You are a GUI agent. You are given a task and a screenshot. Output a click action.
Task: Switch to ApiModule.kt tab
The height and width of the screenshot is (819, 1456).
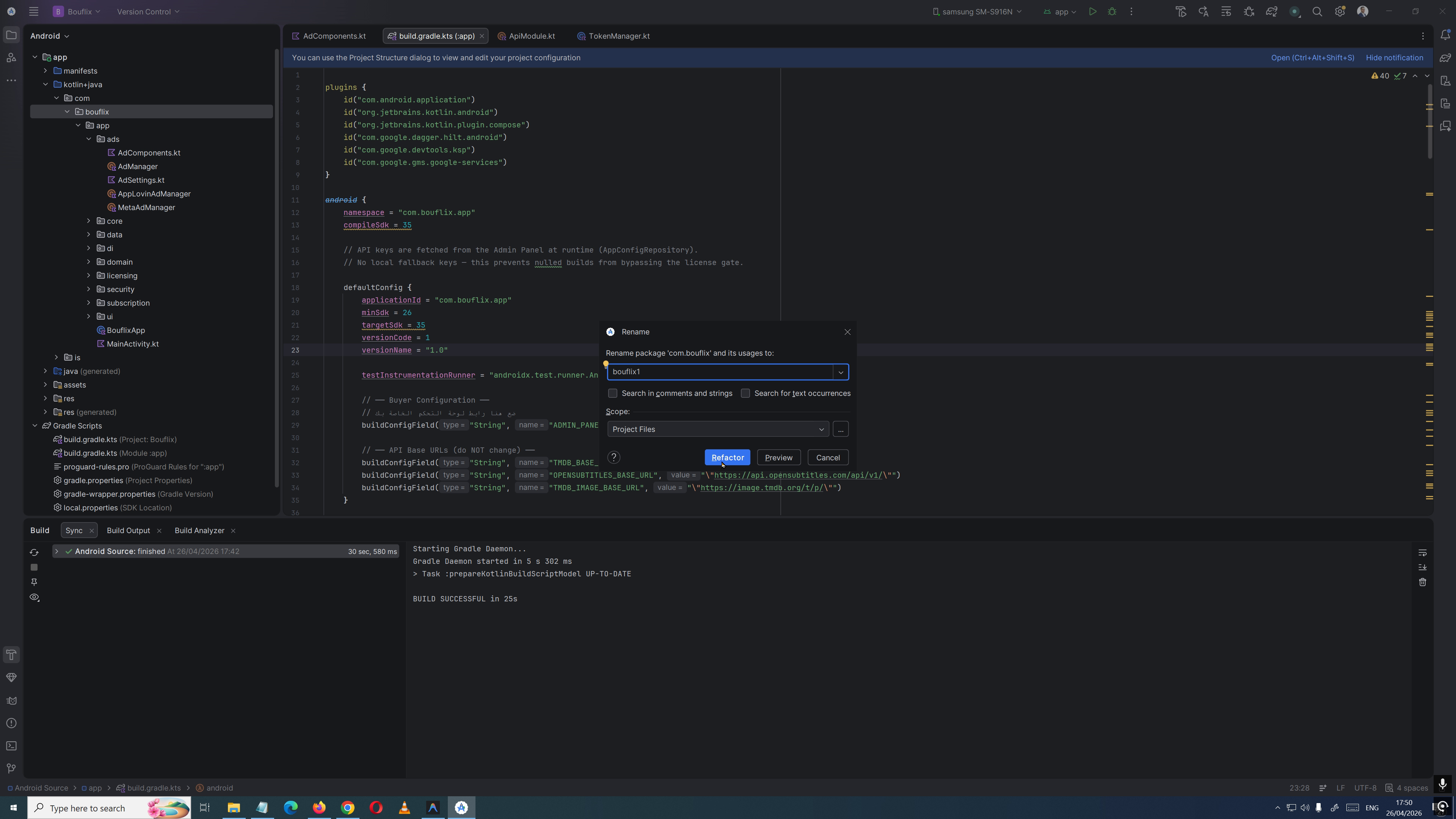526,36
